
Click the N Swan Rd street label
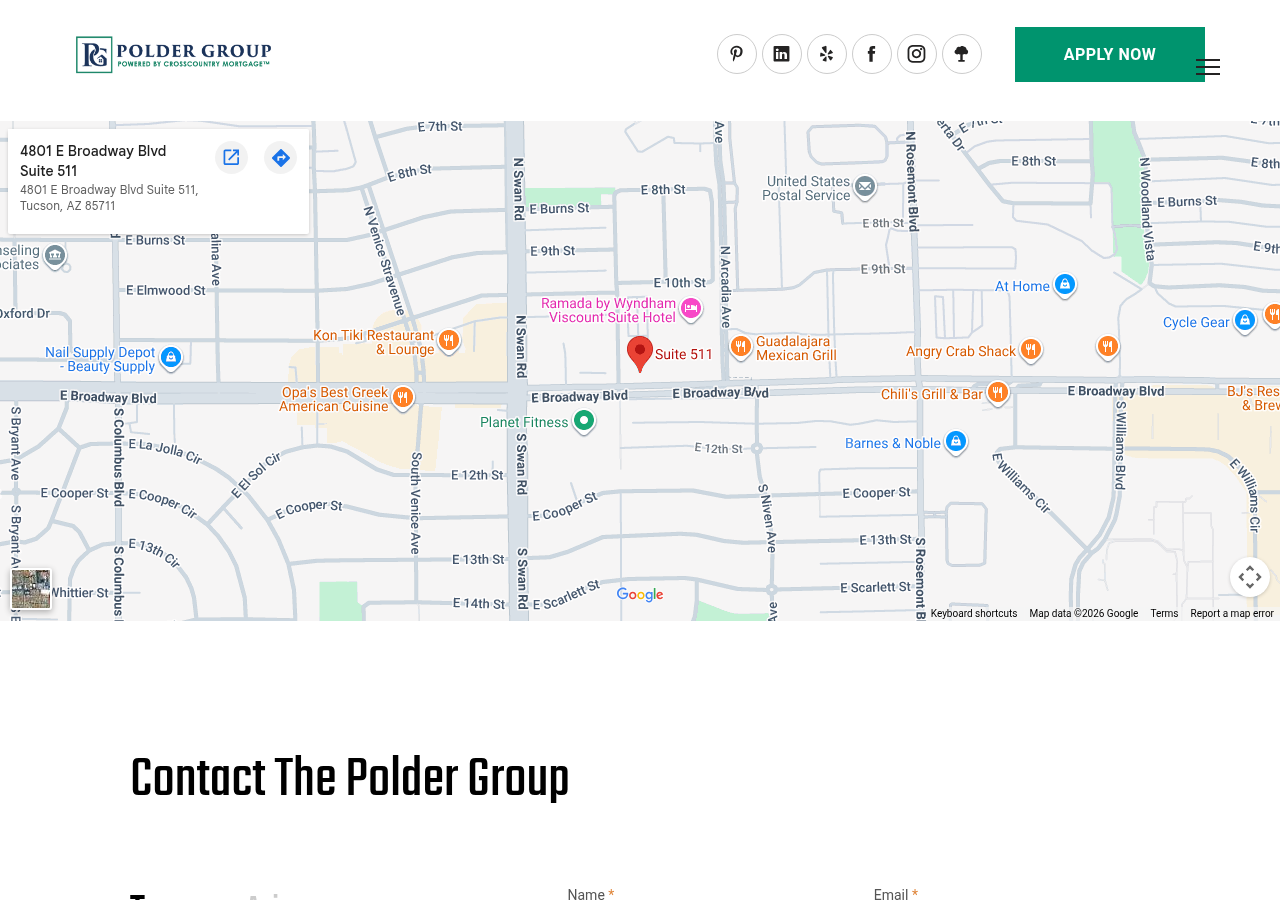519,188
